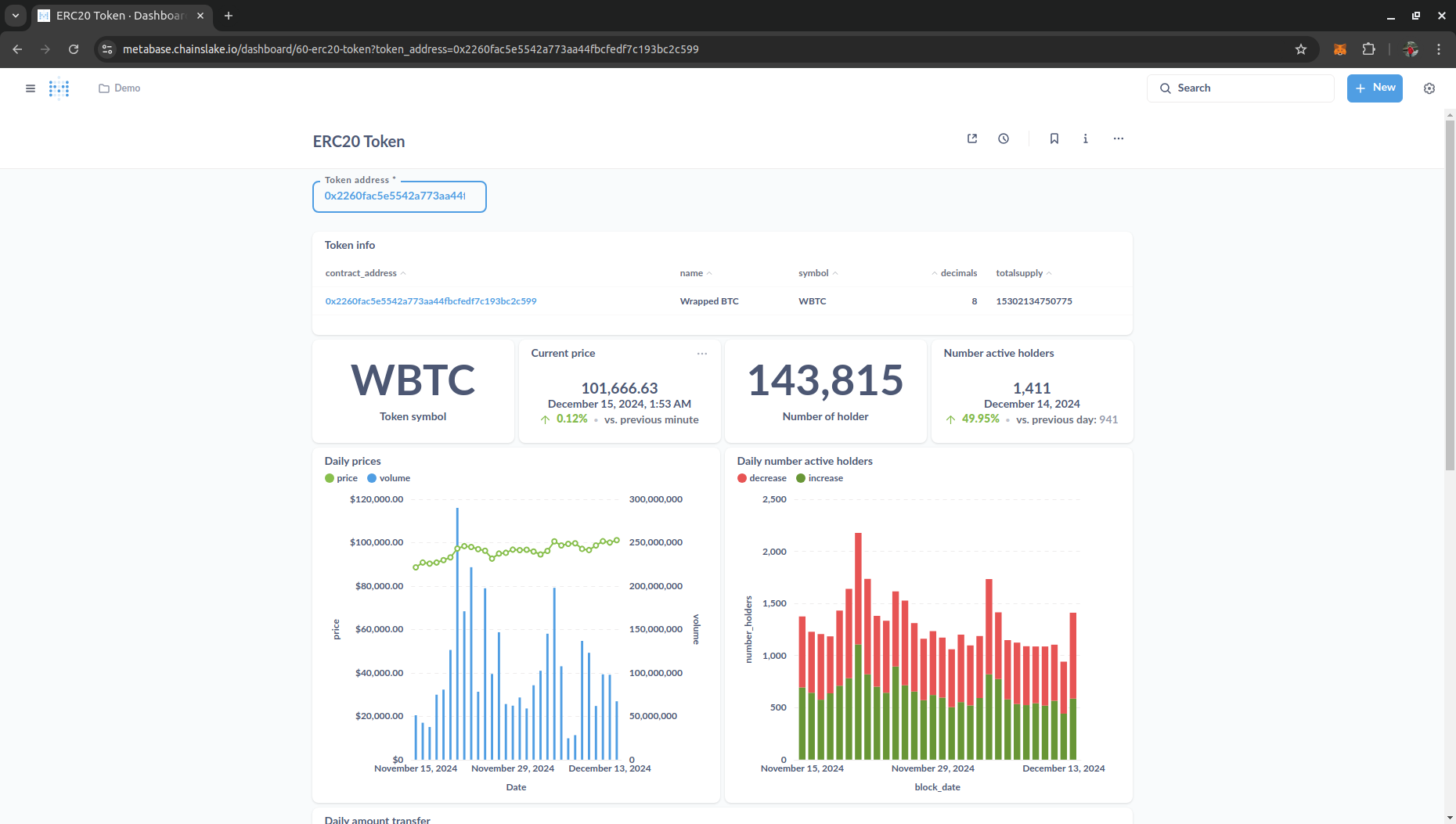Screen dimensions: 1456x824
Task: Click the browser back arrow
Action: click(x=17, y=49)
